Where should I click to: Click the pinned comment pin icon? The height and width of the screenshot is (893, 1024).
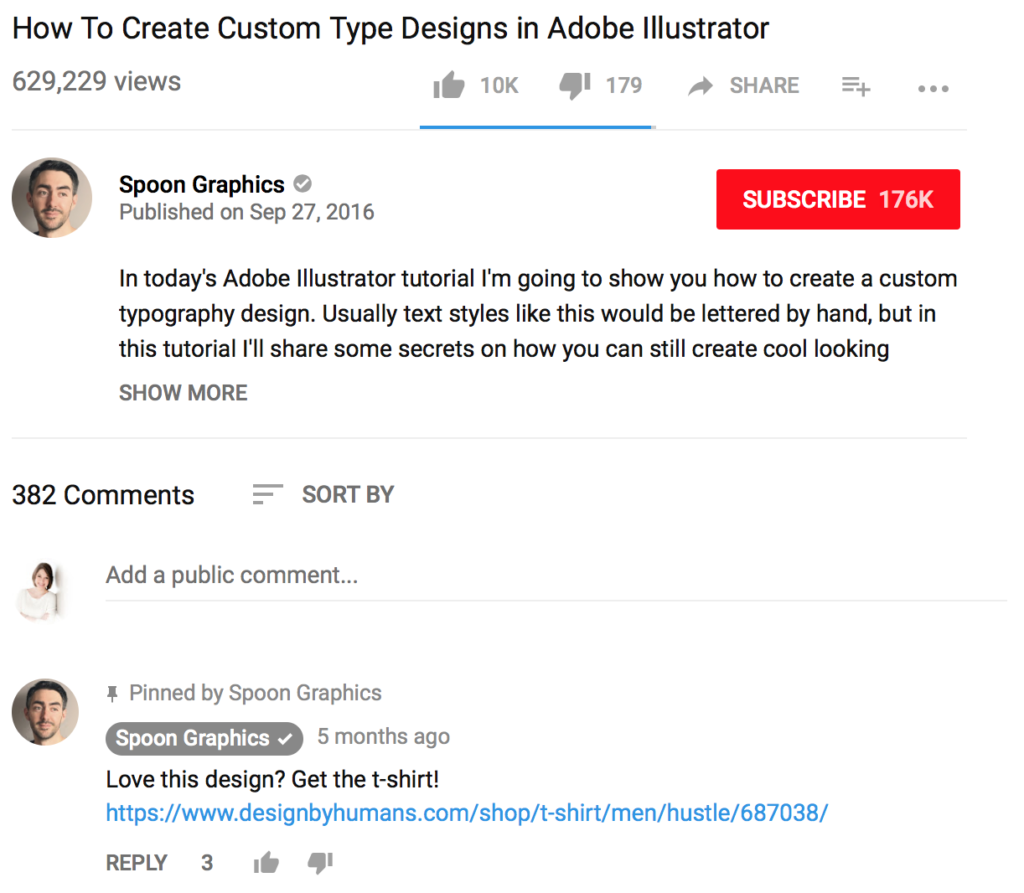113,692
